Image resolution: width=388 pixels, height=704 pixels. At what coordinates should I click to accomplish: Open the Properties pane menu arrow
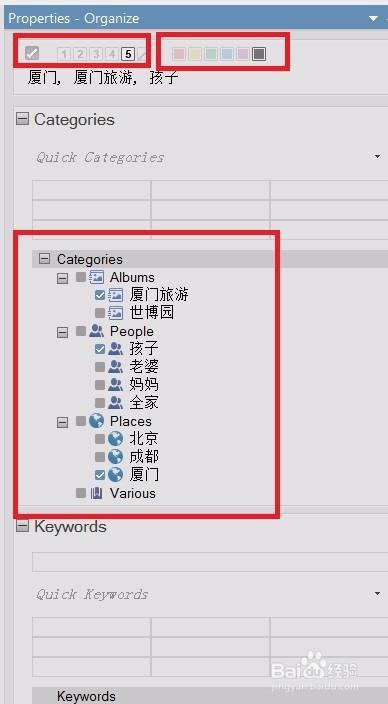tap(373, 18)
